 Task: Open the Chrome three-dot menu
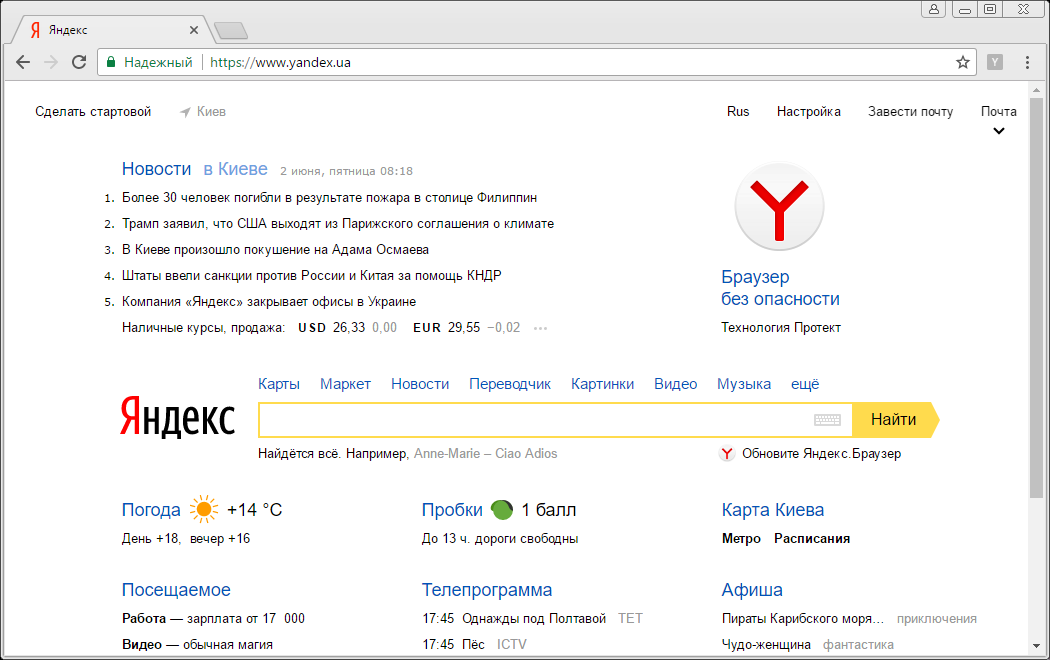pos(1027,62)
